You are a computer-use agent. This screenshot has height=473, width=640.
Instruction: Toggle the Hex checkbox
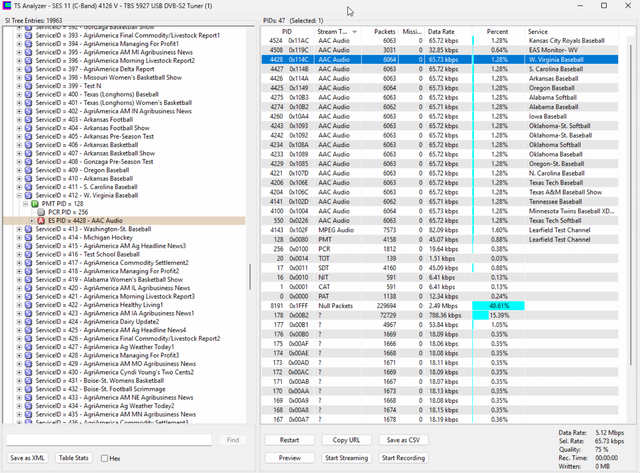pyautogui.click(x=104, y=458)
